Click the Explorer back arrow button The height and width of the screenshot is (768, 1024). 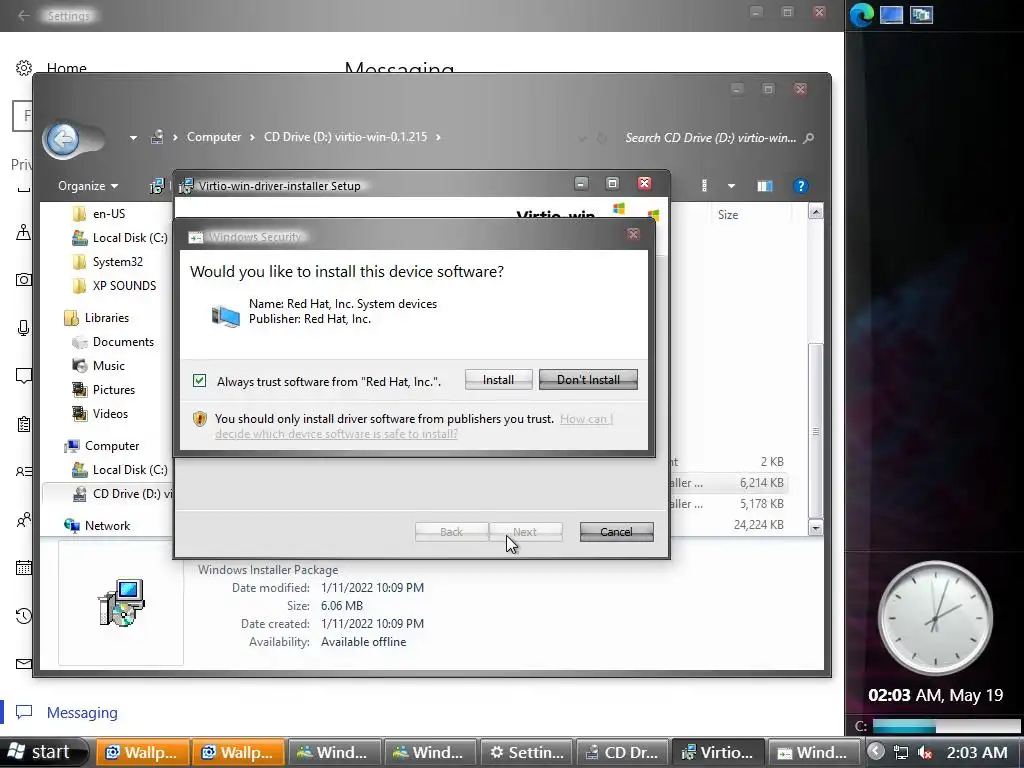tap(63, 138)
